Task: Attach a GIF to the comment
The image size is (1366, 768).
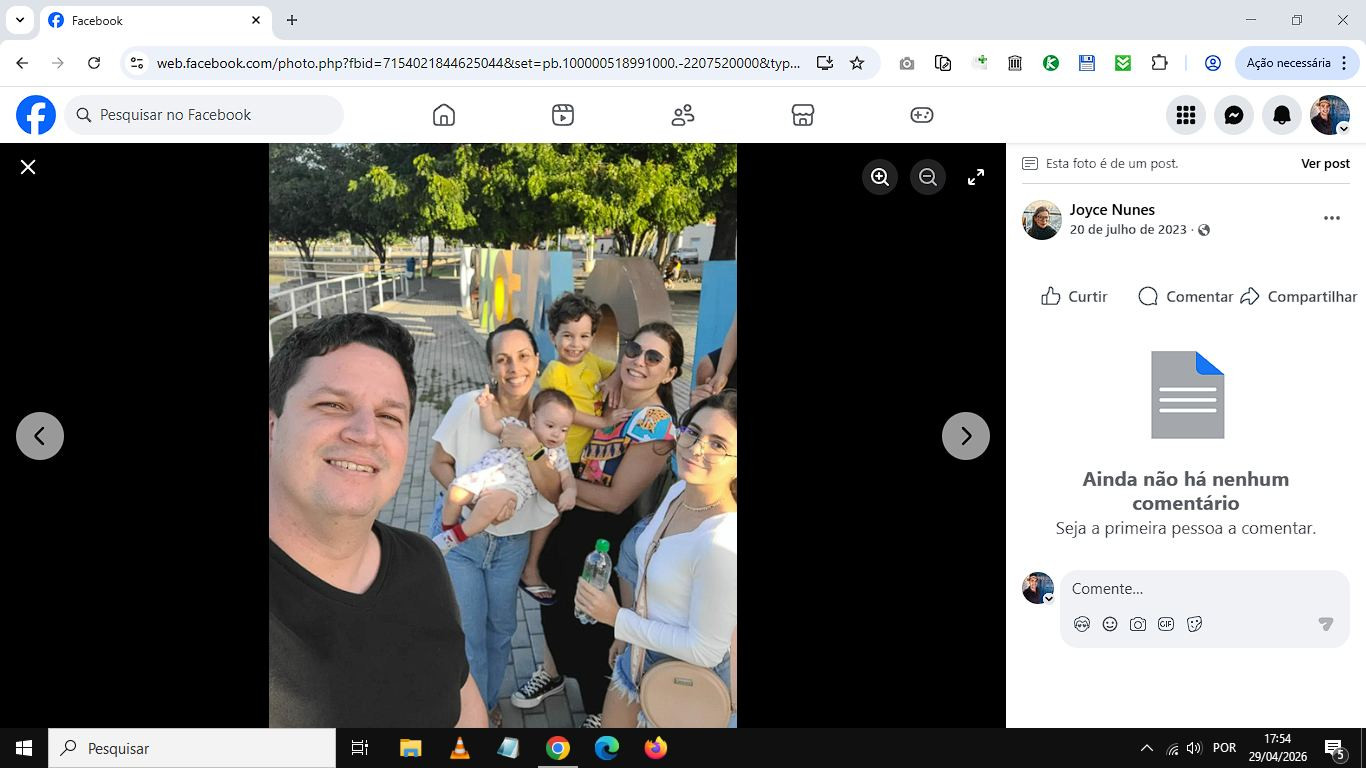Action: click(x=1166, y=624)
